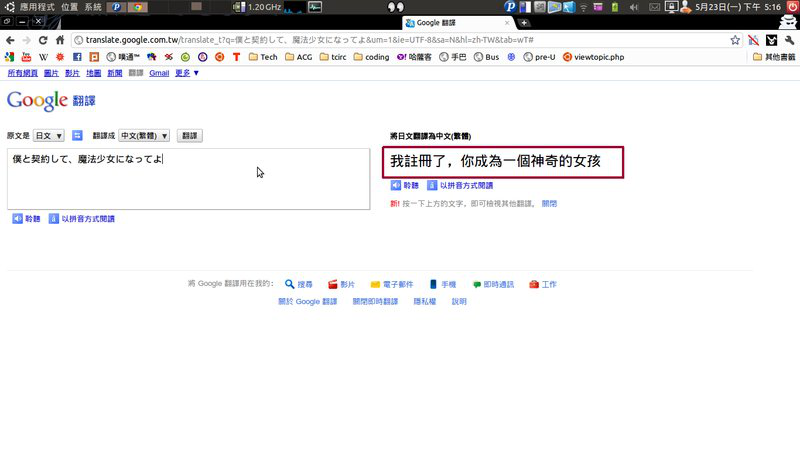Open a new browser tab
Screen dimensions: 800x450
[524, 23]
